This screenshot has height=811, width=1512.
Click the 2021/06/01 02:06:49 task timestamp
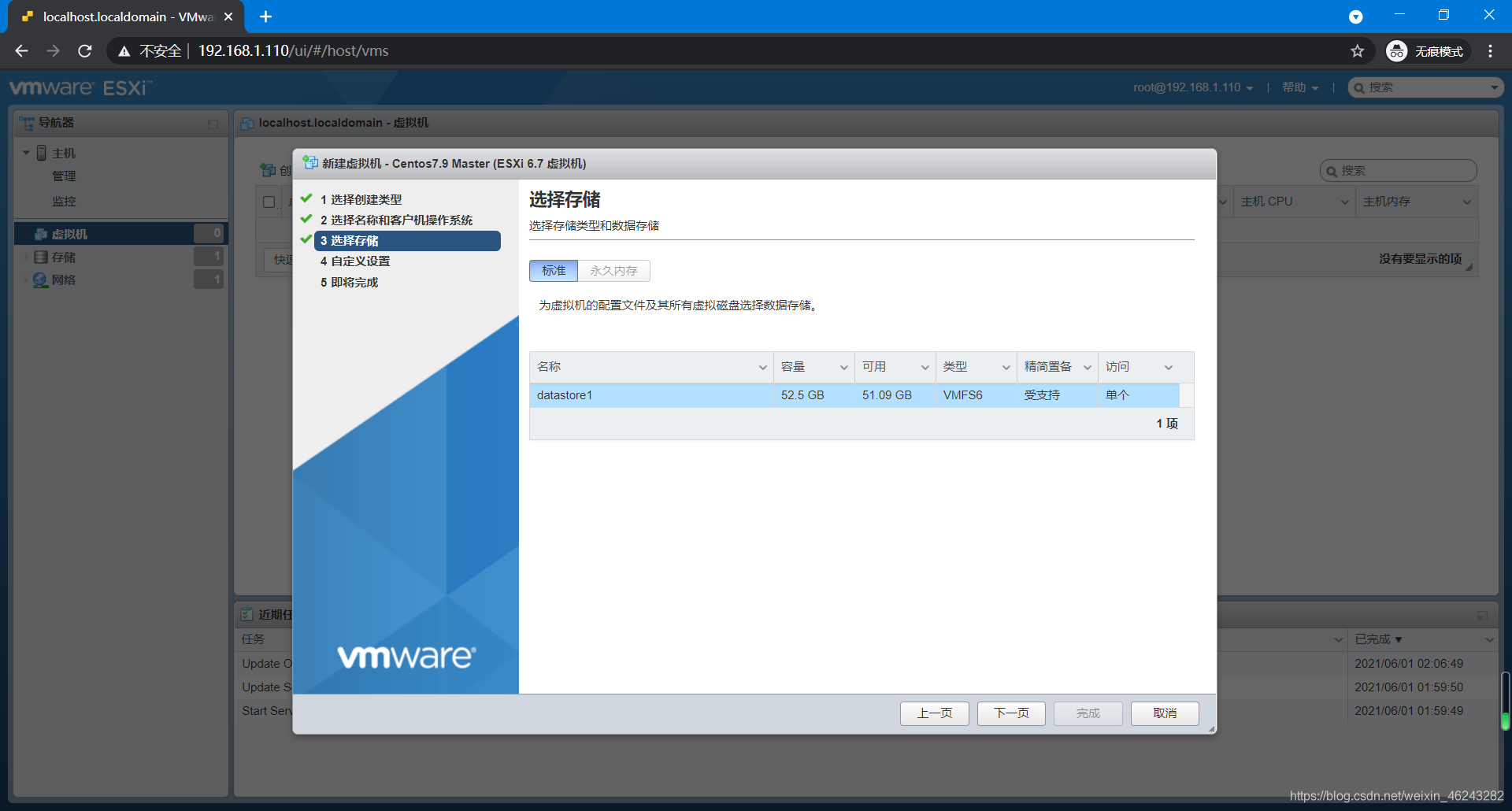(1409, 664)
